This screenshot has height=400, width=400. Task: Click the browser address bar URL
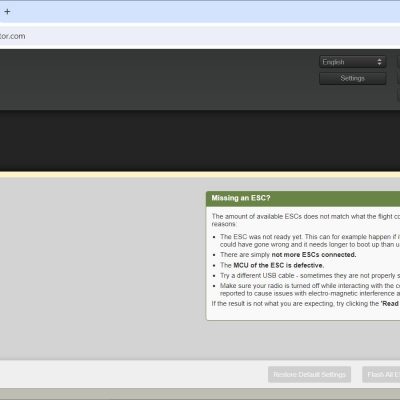point(12,36)
